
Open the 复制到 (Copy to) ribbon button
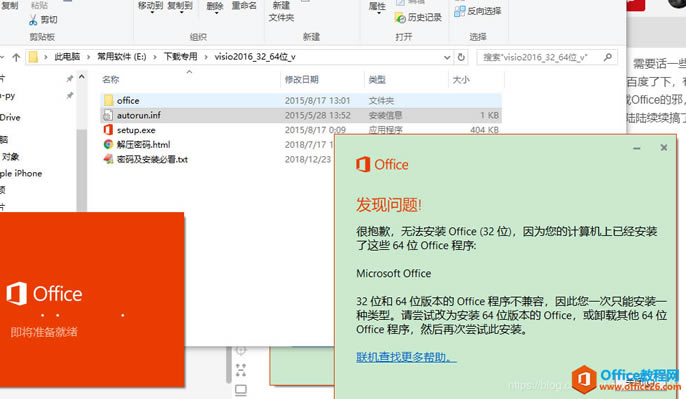[x=180, y=6]
